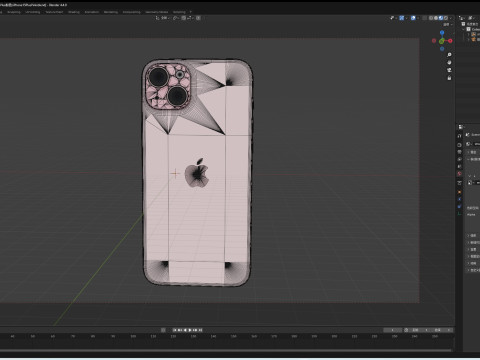Jump to timeline end frame
The width and height of the screenshot is (480, 360).
[200, 330]
